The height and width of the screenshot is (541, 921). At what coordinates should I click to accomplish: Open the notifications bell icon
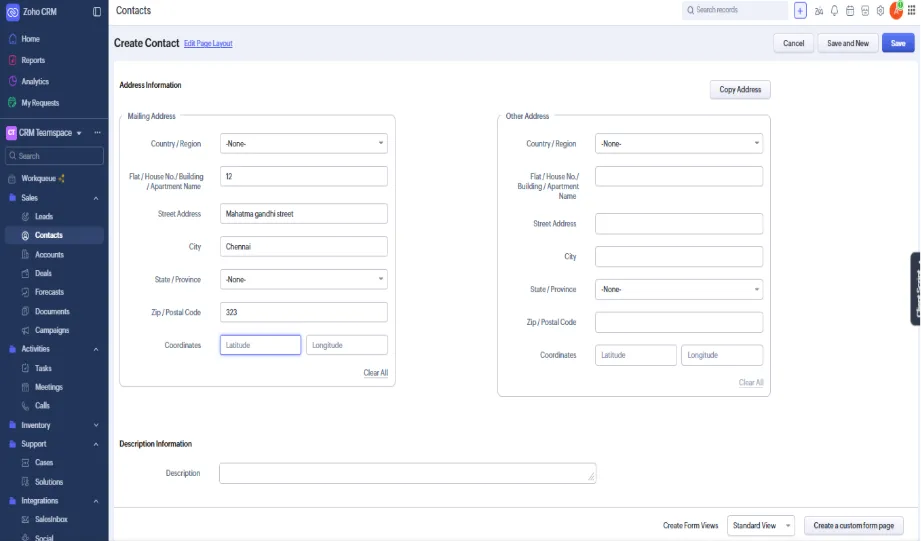[x=834, y=11]
